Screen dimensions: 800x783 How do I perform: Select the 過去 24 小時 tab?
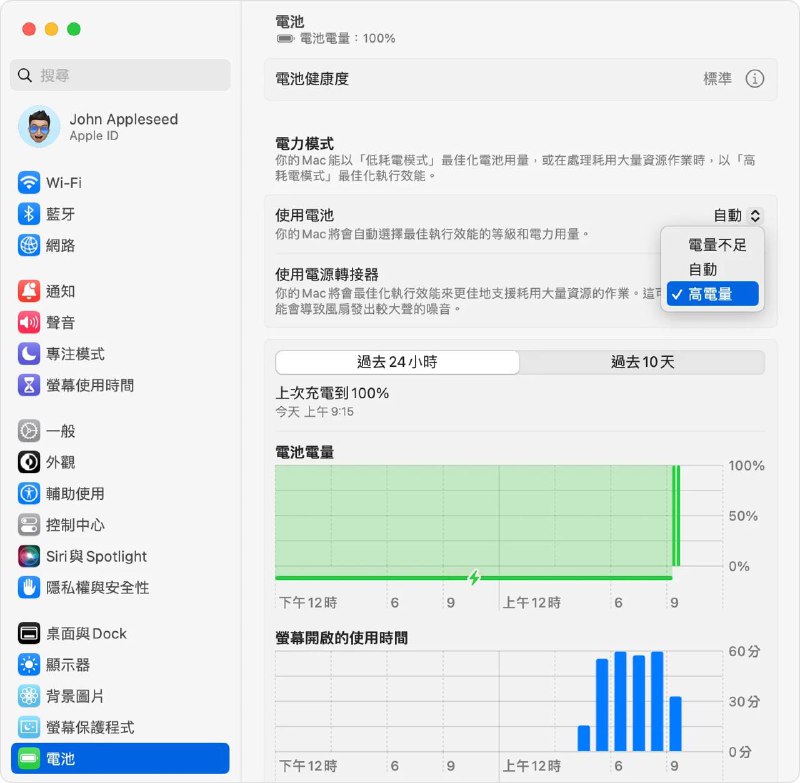(x=396, y=362)
